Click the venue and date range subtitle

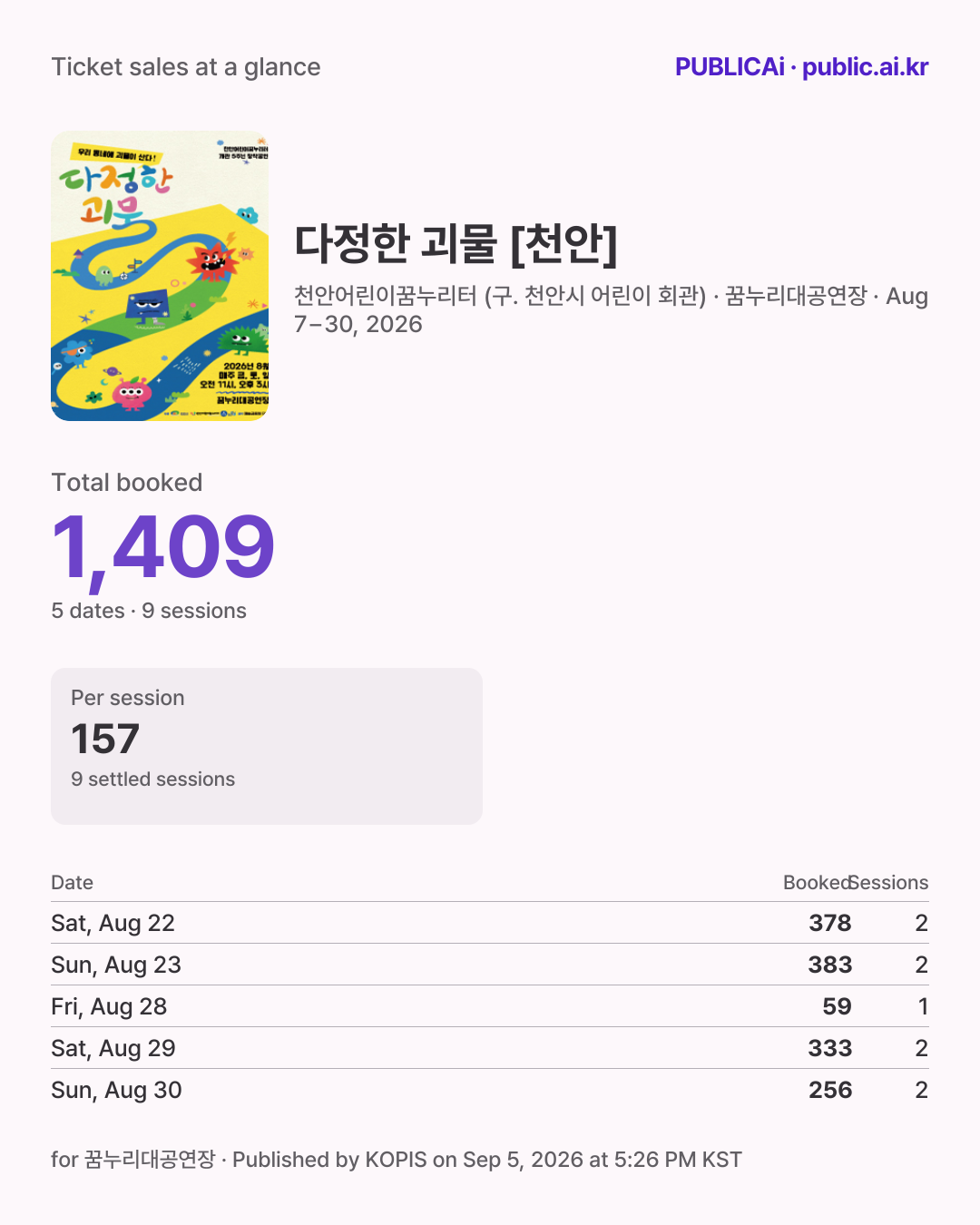(x=611, y=310)
